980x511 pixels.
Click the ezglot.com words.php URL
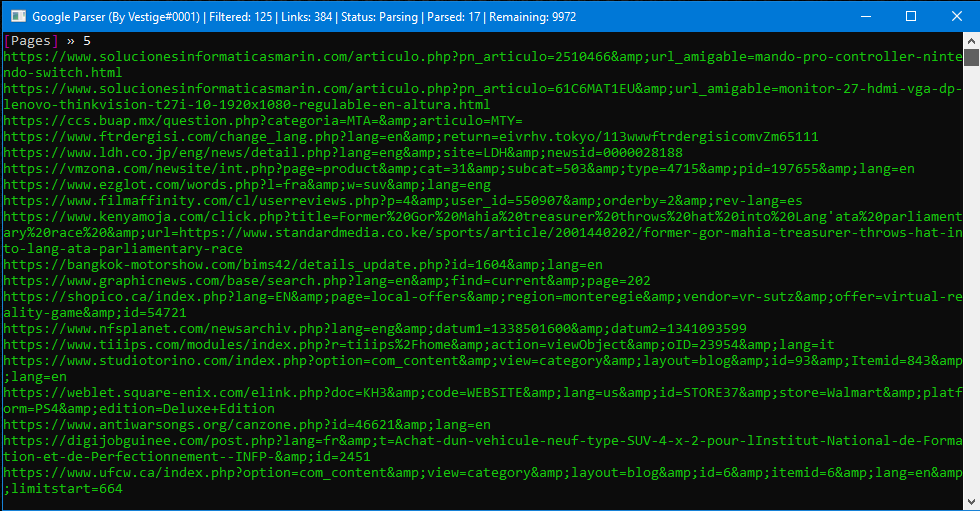point(247,185)
